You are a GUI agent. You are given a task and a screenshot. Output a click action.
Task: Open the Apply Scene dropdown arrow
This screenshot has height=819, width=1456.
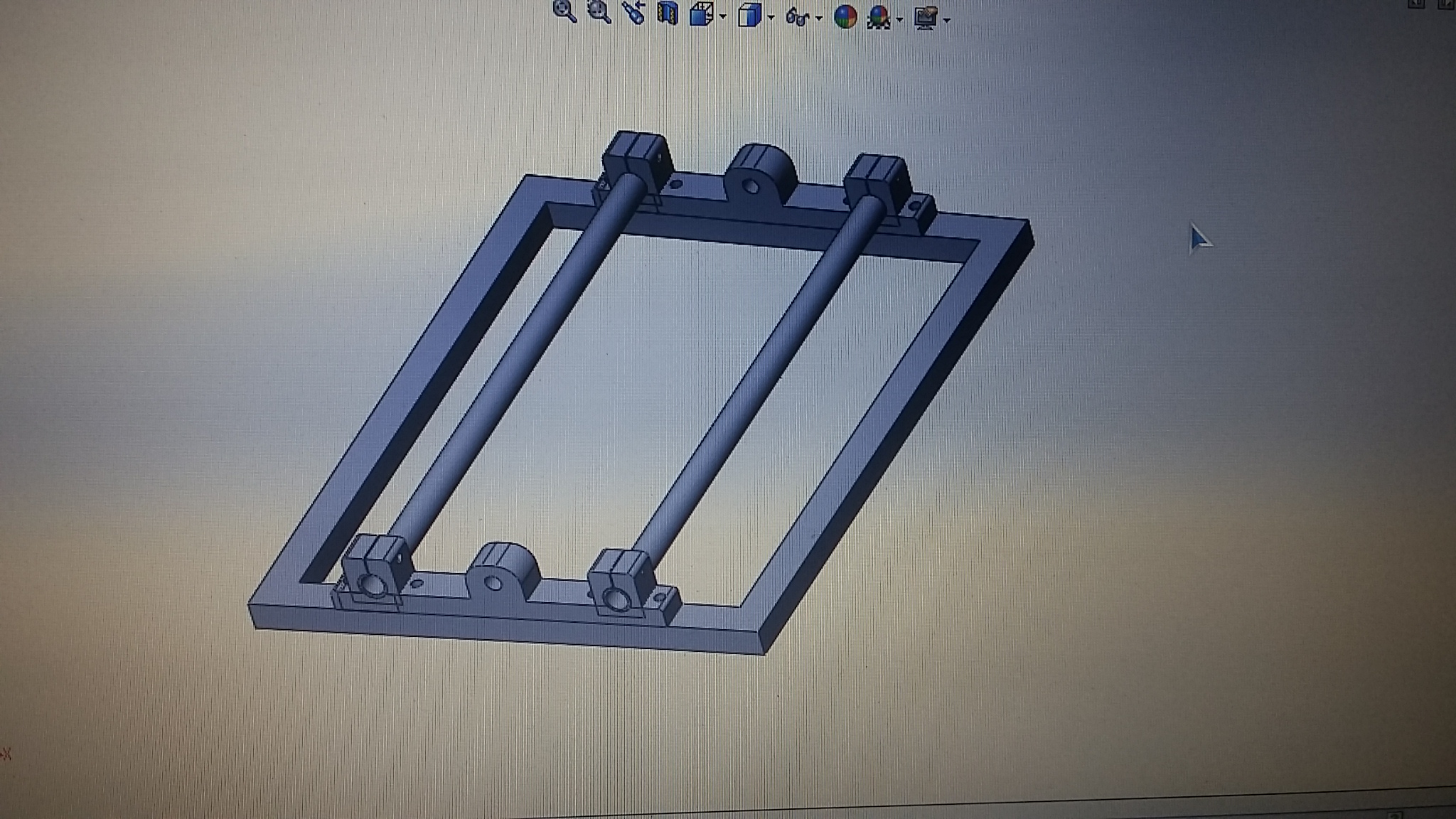pos(900,19)
